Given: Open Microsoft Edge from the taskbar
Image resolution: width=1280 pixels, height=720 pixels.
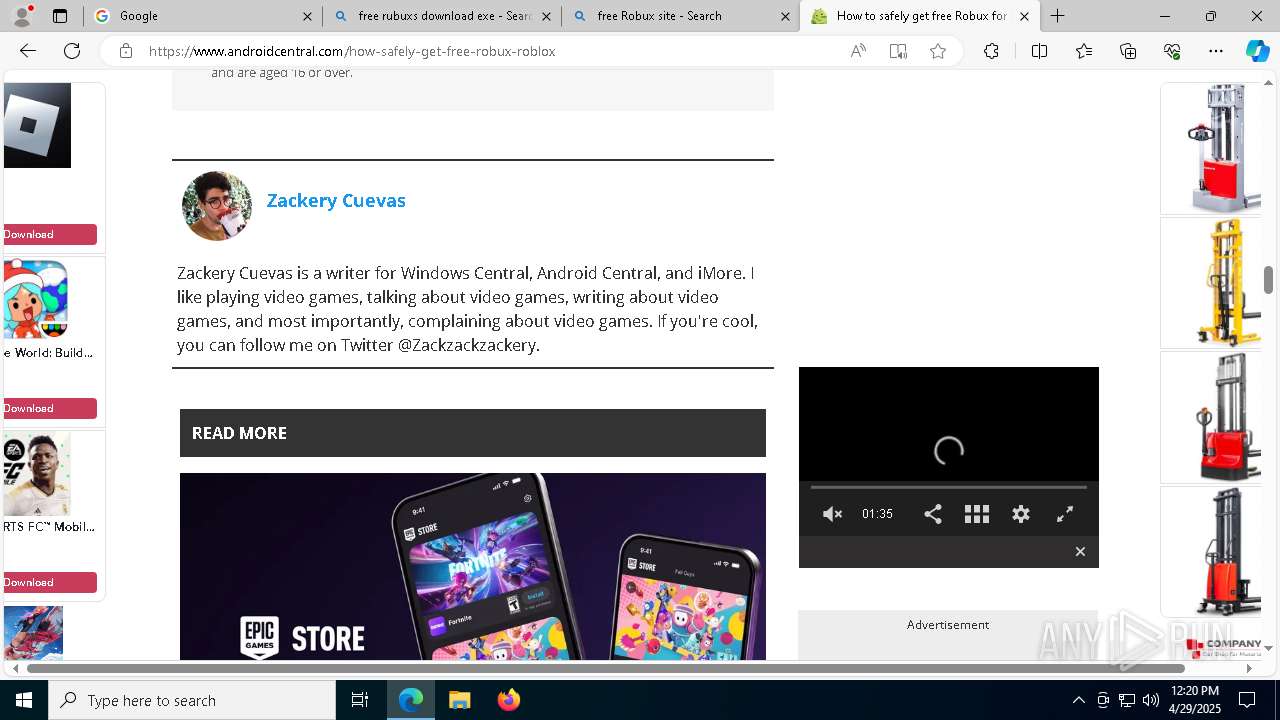Looking at the screenshot, I should click(x=411, y=700).
